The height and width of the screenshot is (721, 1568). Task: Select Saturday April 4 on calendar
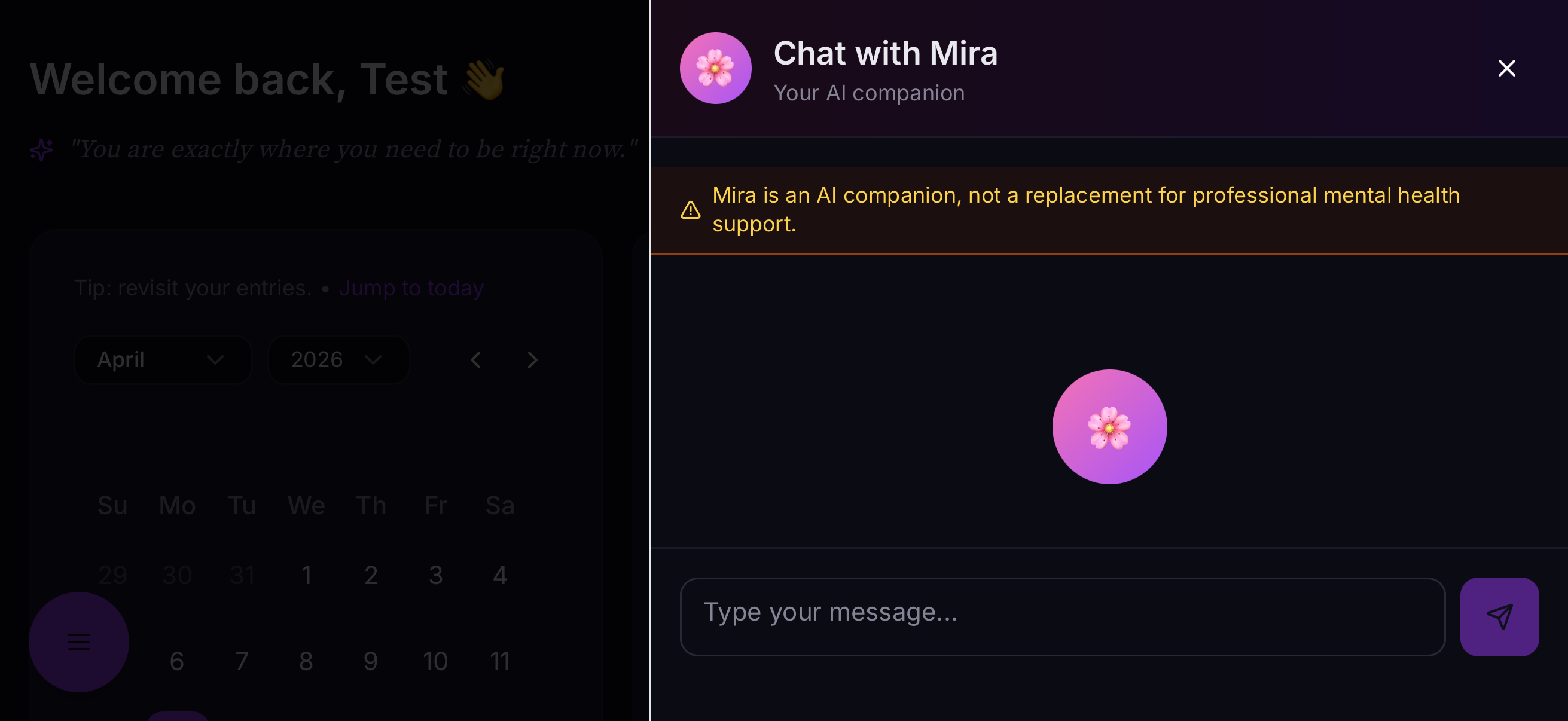tap(500, 575)
